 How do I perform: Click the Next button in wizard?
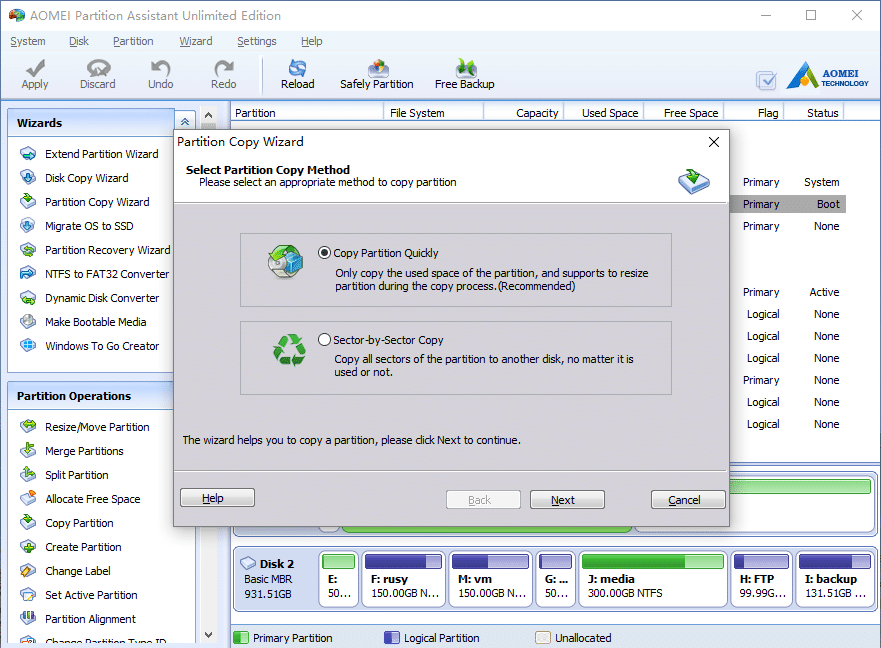click(567, 500)
